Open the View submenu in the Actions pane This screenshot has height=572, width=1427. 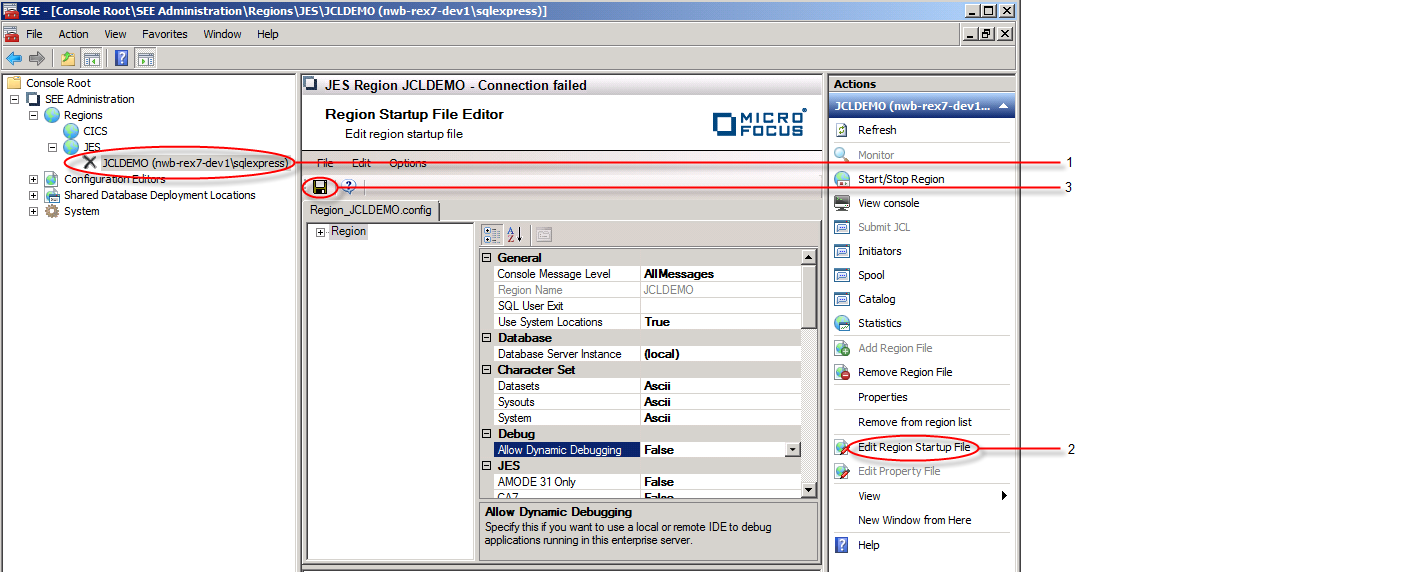click(921, 496)
